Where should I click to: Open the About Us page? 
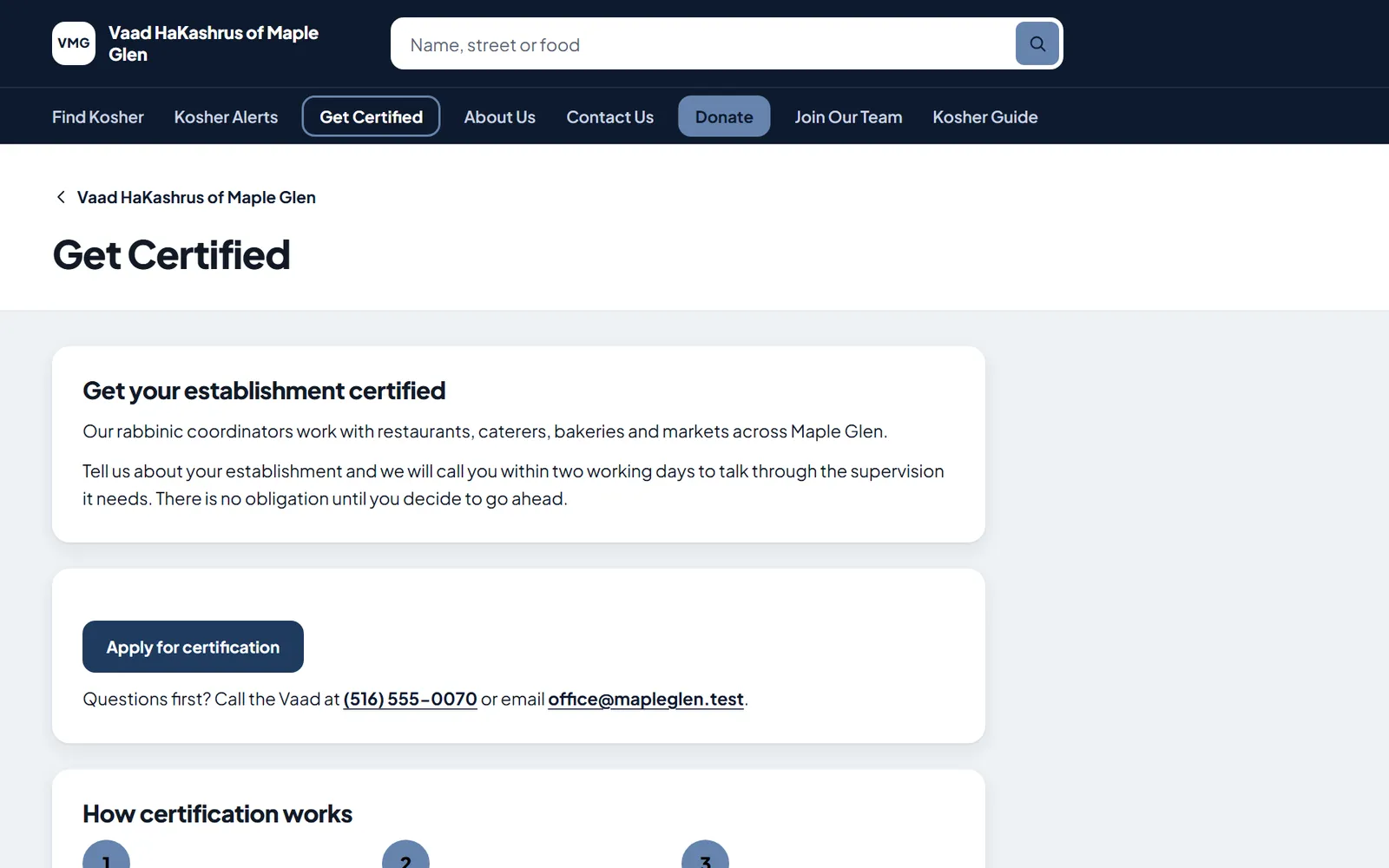[x=499, y=116]
